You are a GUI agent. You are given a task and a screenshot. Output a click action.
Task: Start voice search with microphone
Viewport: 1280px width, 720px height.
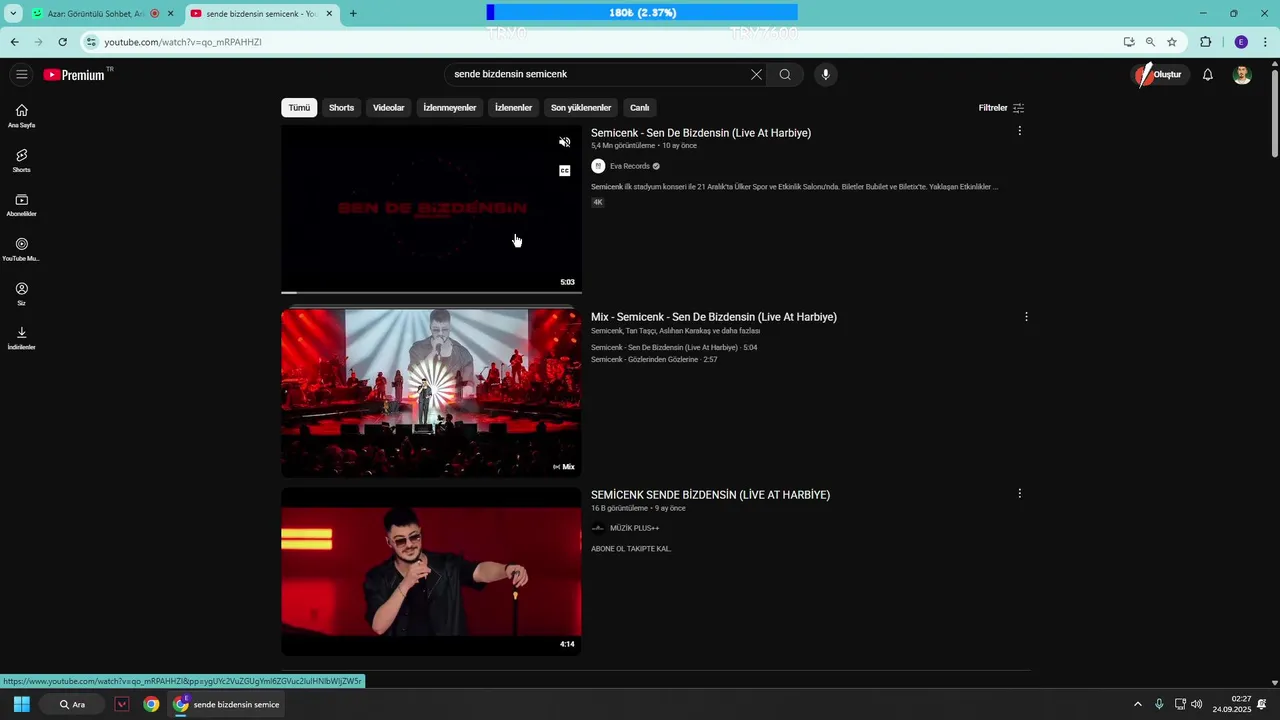(x=825, y=74)
